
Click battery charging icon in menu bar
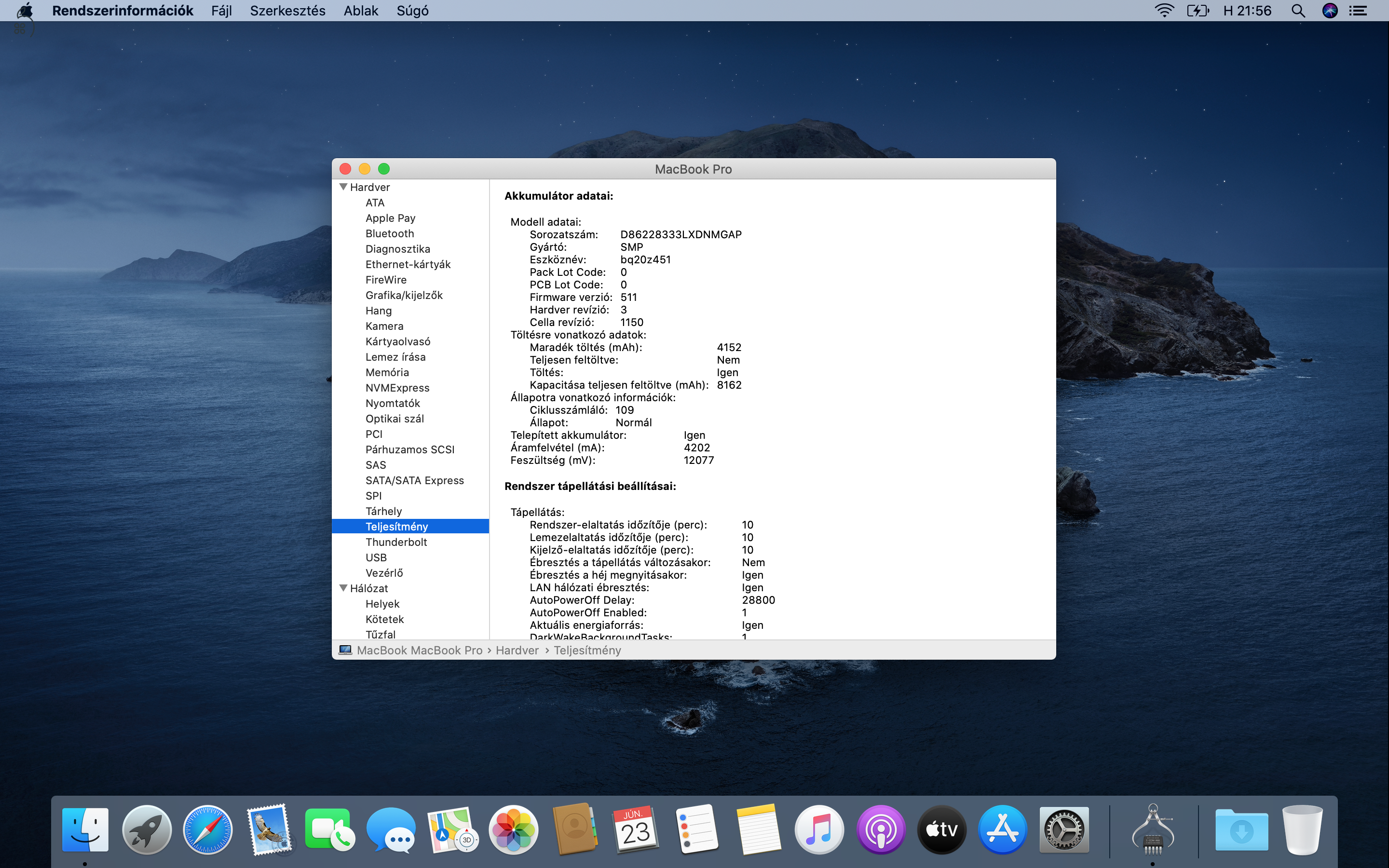[x=1198, y=10]
